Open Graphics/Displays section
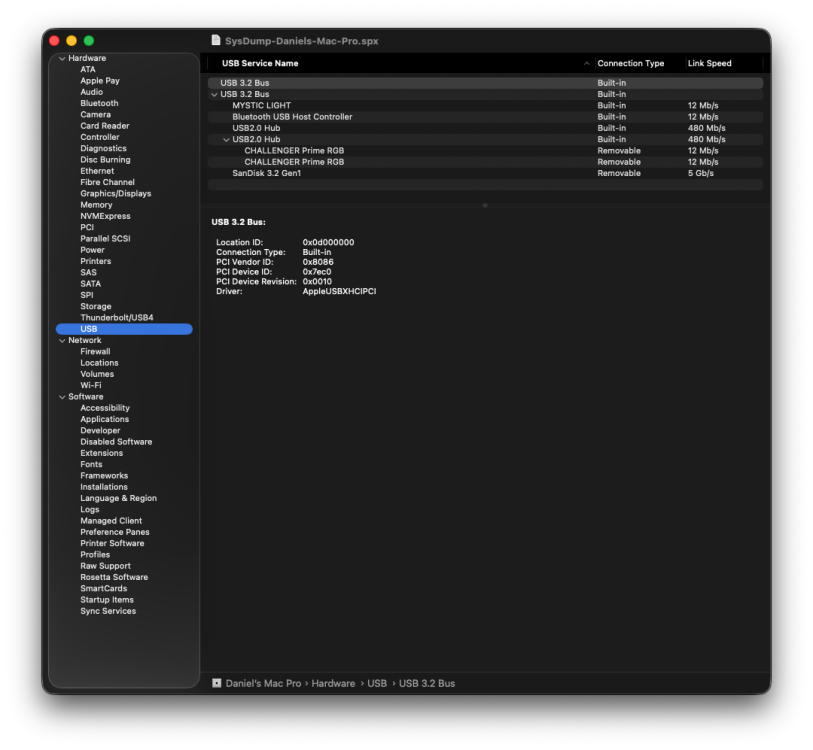This screenshot has width=813, height=750. point(116,193)
